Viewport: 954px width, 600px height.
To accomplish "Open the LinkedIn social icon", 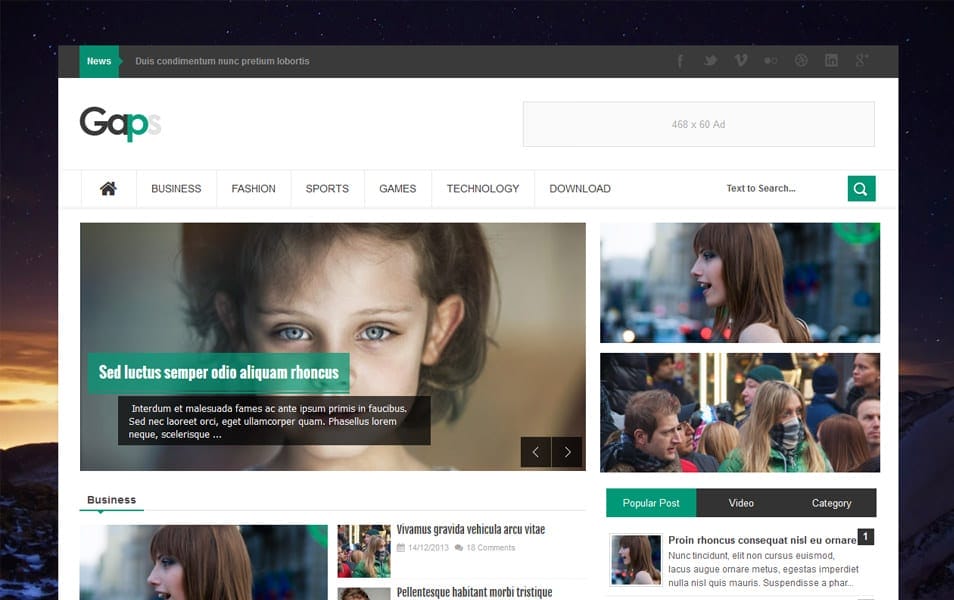I will (x=831, y=60).
